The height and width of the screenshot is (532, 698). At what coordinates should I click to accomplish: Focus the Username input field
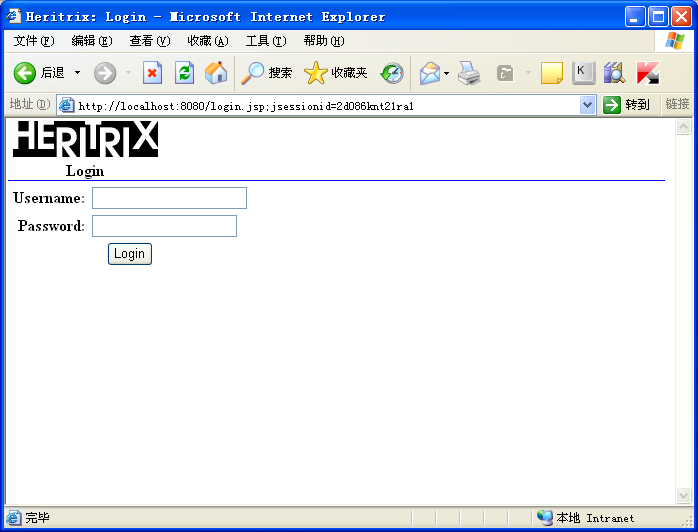169,198
